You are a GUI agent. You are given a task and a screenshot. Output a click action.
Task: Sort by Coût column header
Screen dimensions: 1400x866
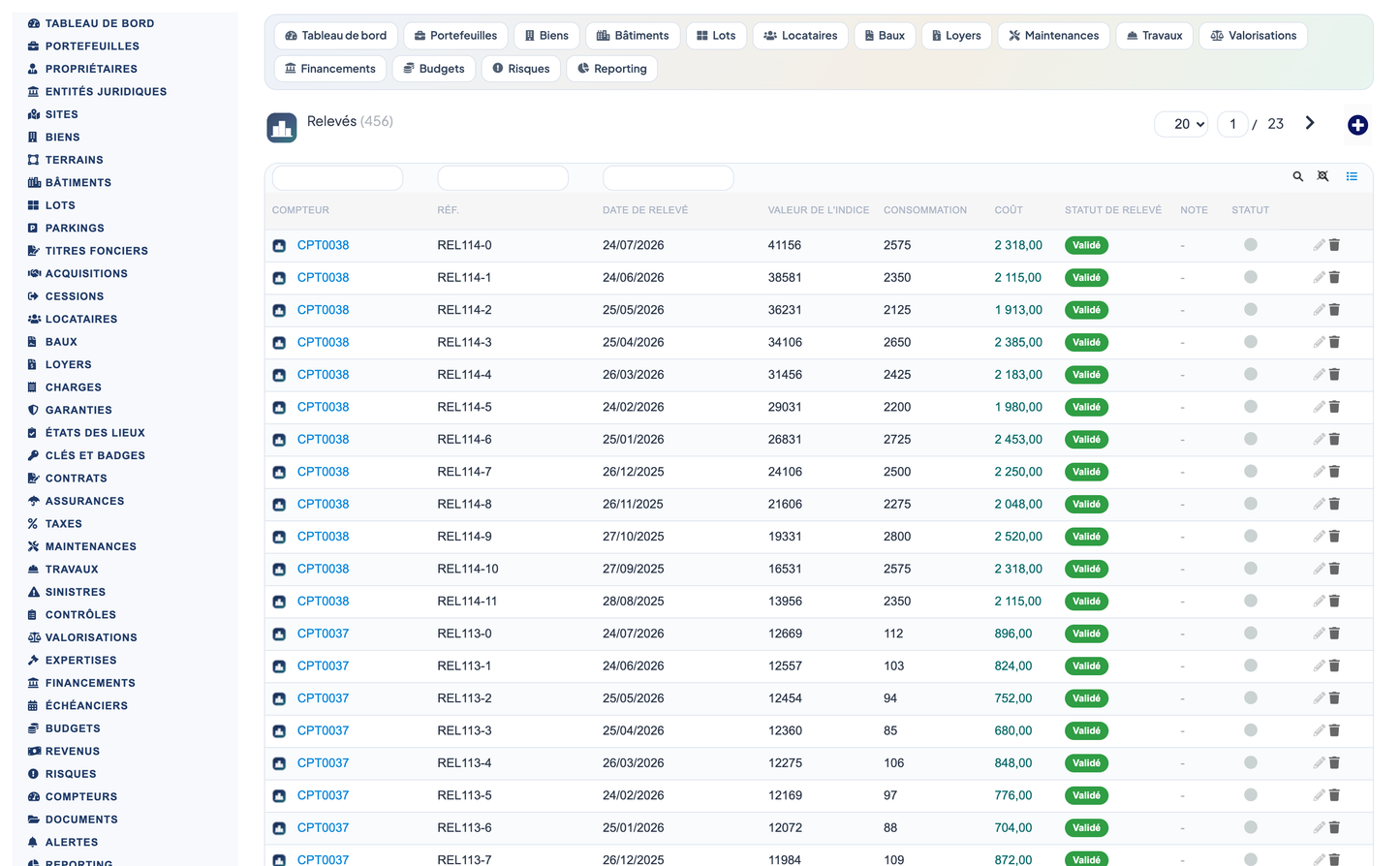(x=1009, y=210)
